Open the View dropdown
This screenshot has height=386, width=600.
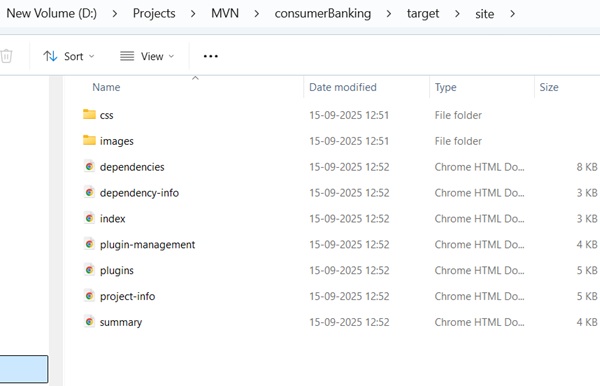point(147,56)
